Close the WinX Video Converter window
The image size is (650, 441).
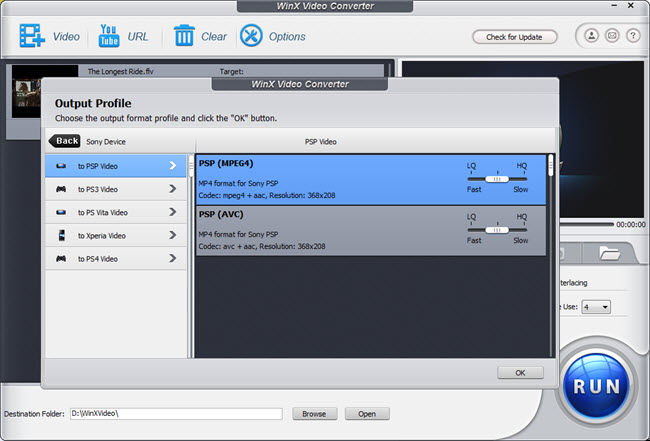point(631,6)
